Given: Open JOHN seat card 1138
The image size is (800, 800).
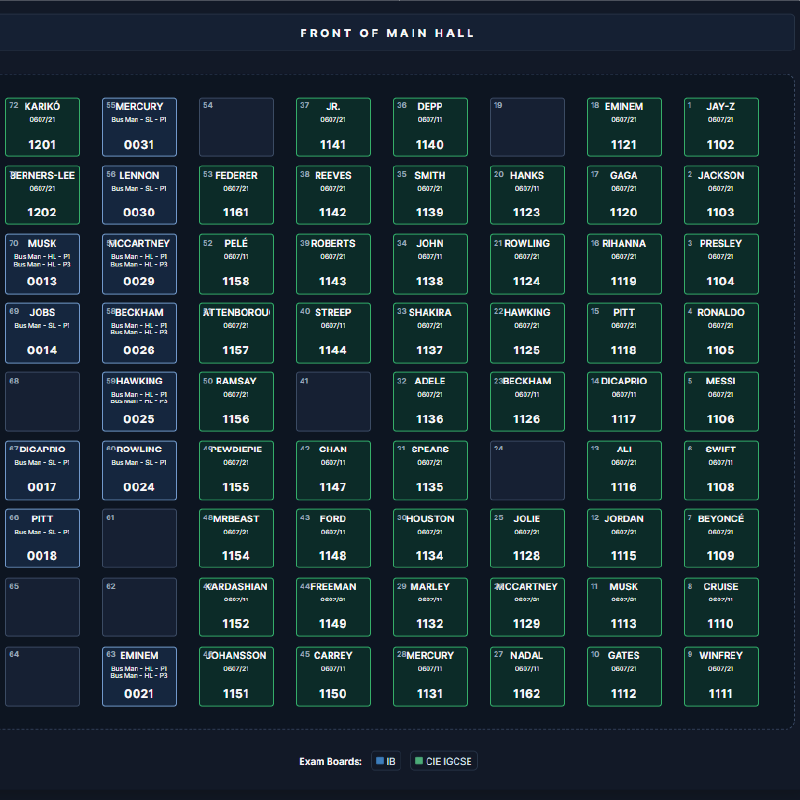Looking at the screenshot, I should pyautogui.click(x=430, y=264).
